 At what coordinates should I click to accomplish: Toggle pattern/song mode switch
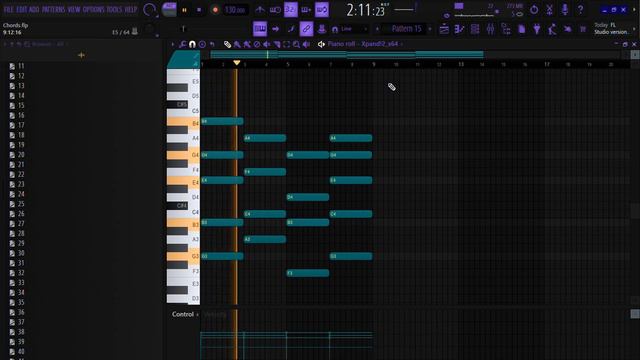[x=169, y=9]
